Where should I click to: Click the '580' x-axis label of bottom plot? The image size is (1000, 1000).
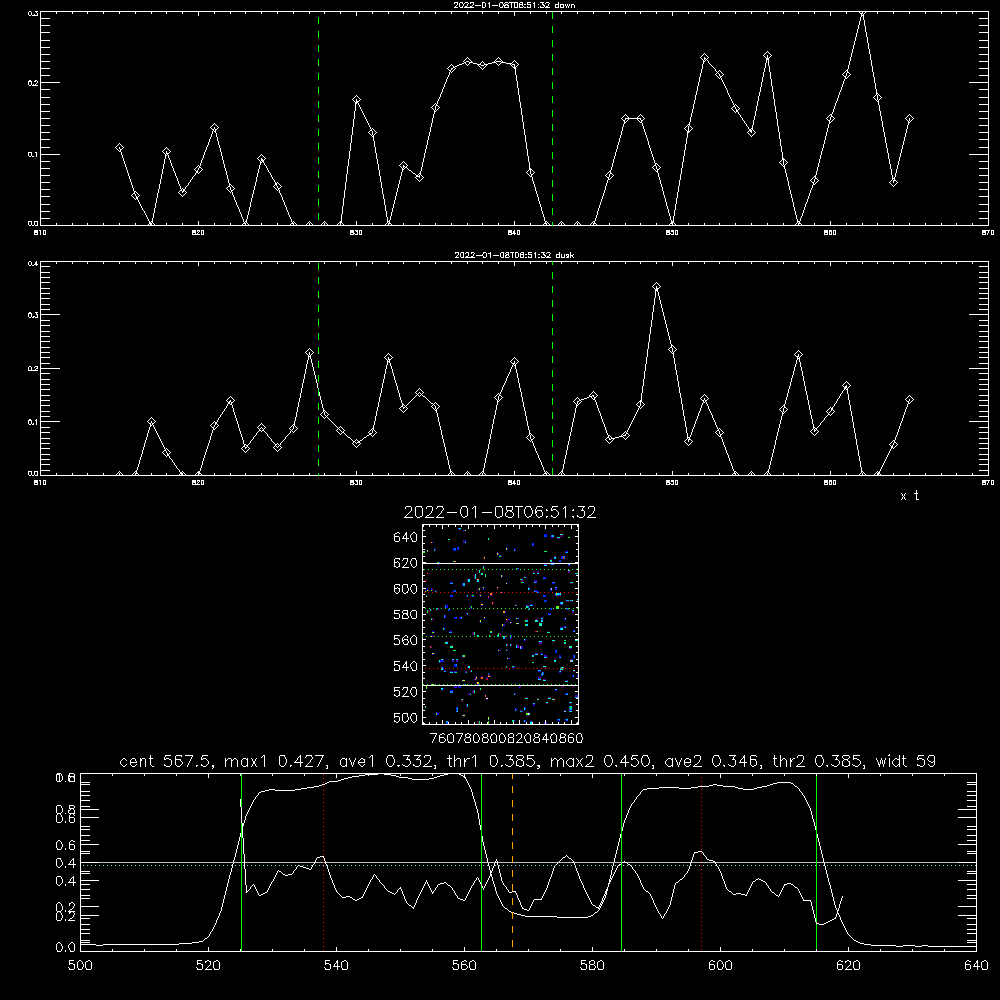pos(592,966)
